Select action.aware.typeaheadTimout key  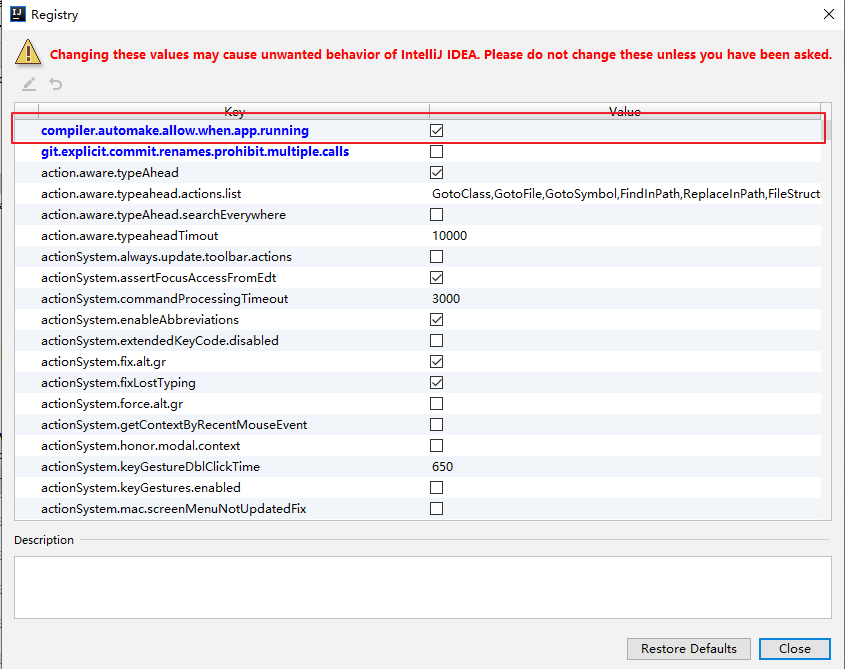[x=129, y=236]
